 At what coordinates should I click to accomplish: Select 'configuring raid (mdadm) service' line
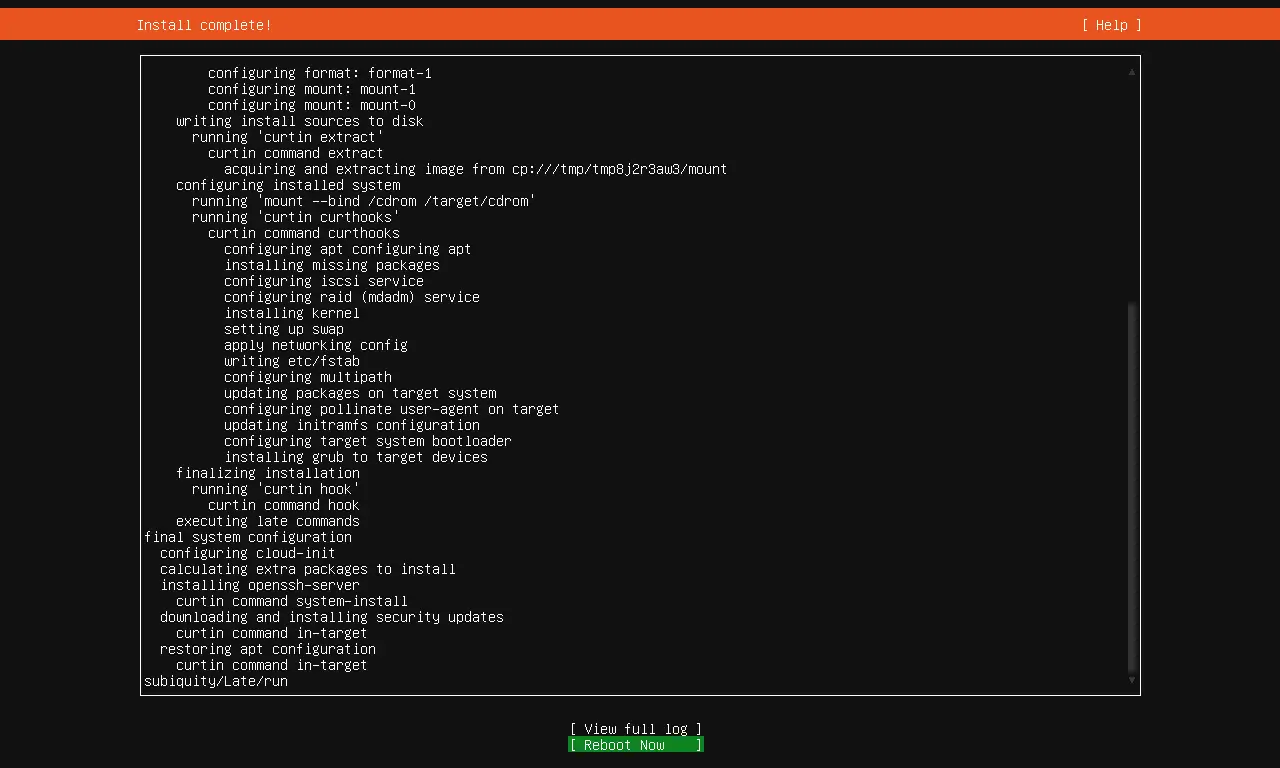(x=352, y=297)
